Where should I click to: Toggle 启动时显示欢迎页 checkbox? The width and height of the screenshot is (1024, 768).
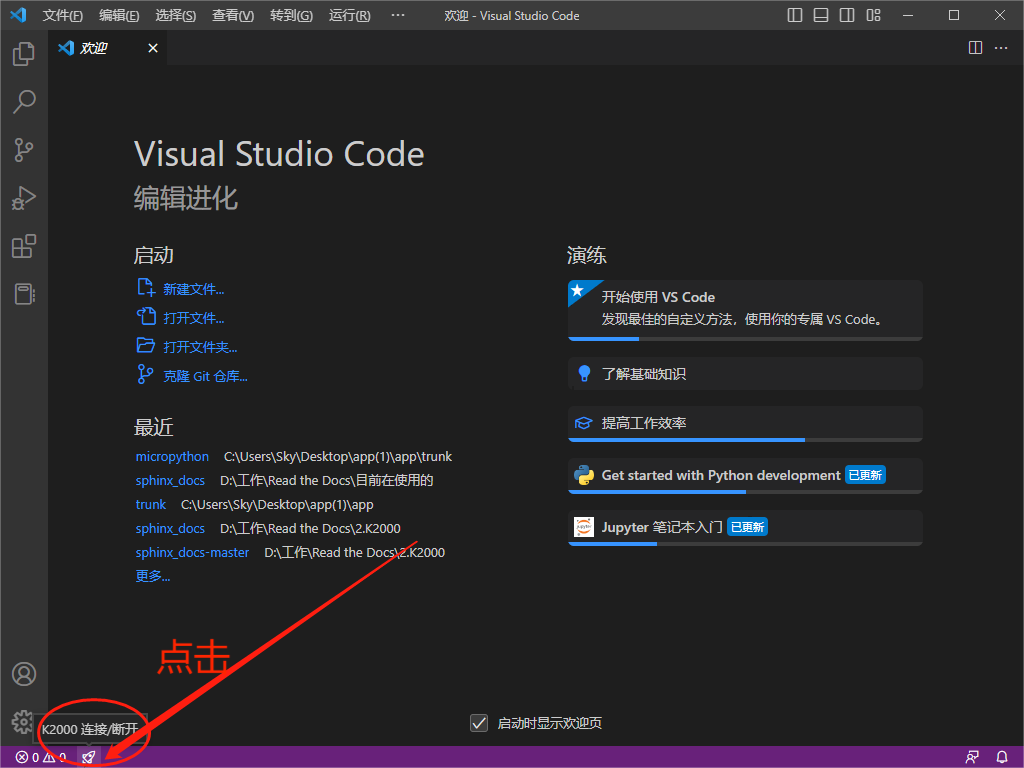pyautogui.click(x=479, y=723)
